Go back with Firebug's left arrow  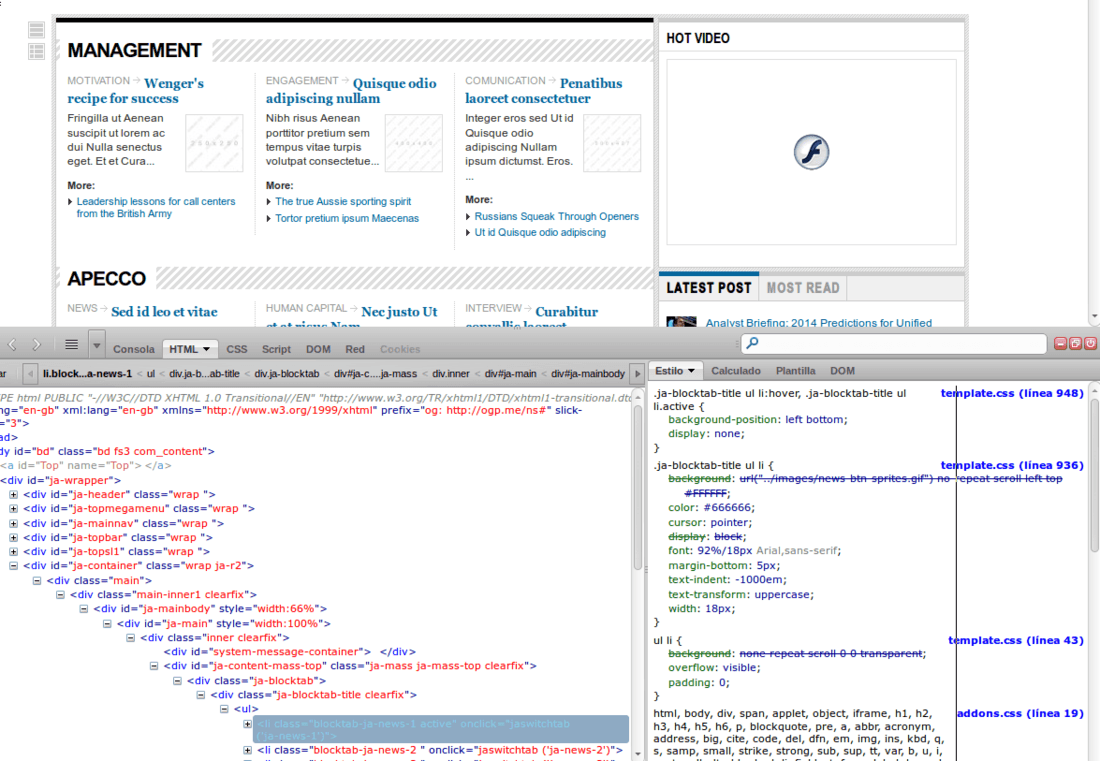pos(12,344)
